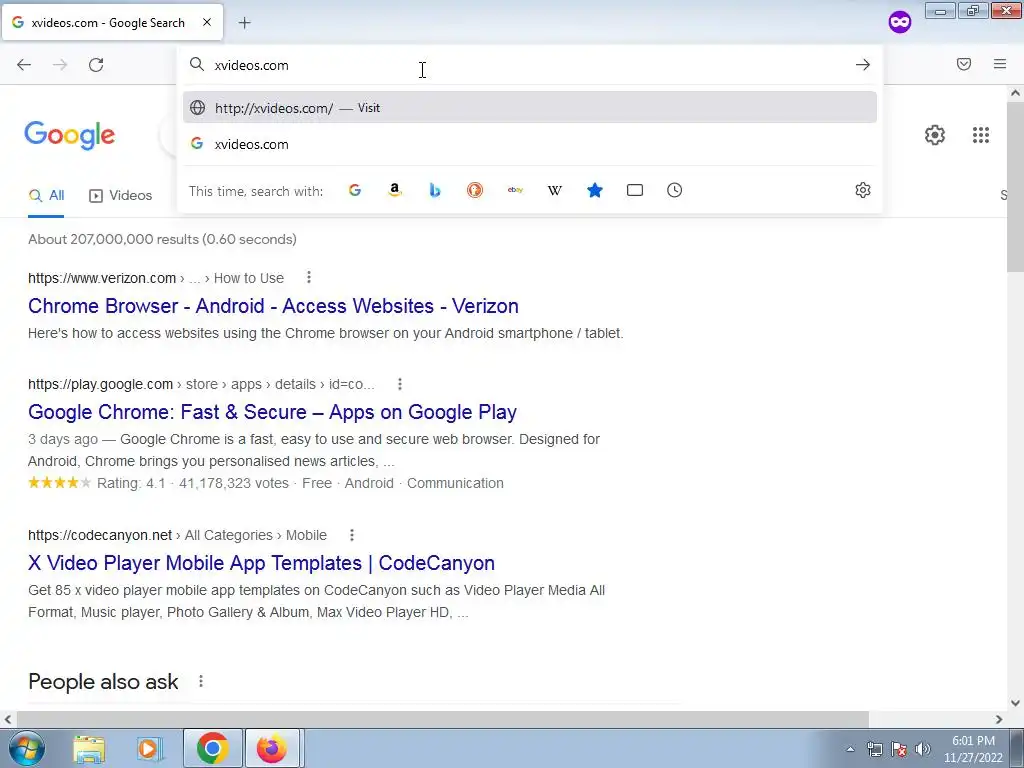Go back with the browser back arrow
Screen dimensions: 1024x768
[x=24, y=65]
